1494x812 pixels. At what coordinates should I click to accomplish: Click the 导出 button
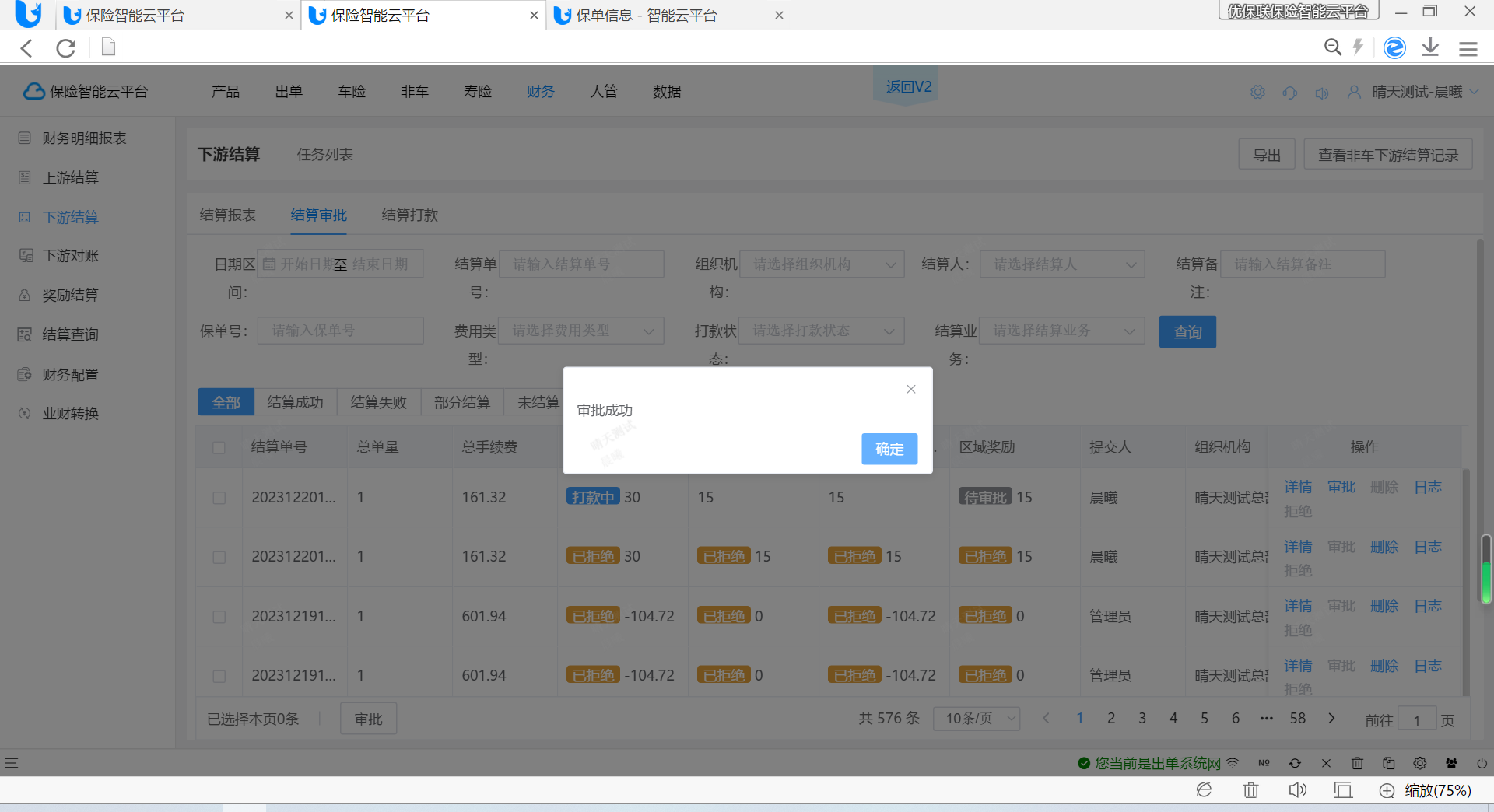click(x=1267, y=155)
